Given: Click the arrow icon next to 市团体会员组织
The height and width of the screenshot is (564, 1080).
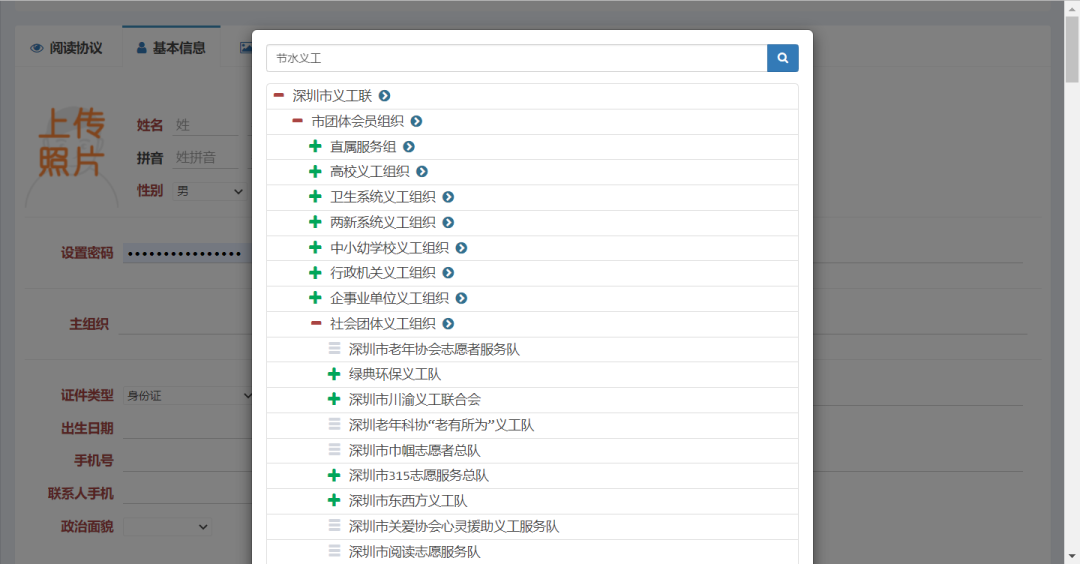Looking at the screenshot, I should click(416, 121).
